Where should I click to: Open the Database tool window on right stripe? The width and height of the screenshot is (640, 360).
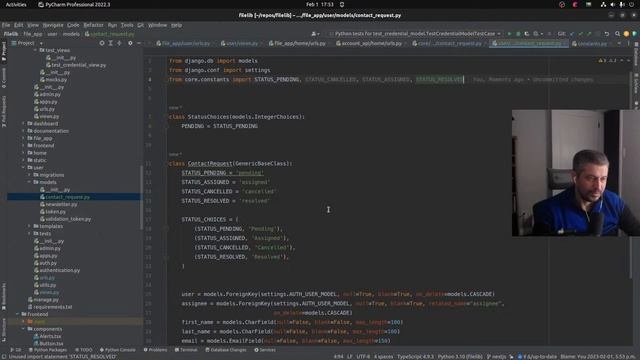tap(636, 54)
